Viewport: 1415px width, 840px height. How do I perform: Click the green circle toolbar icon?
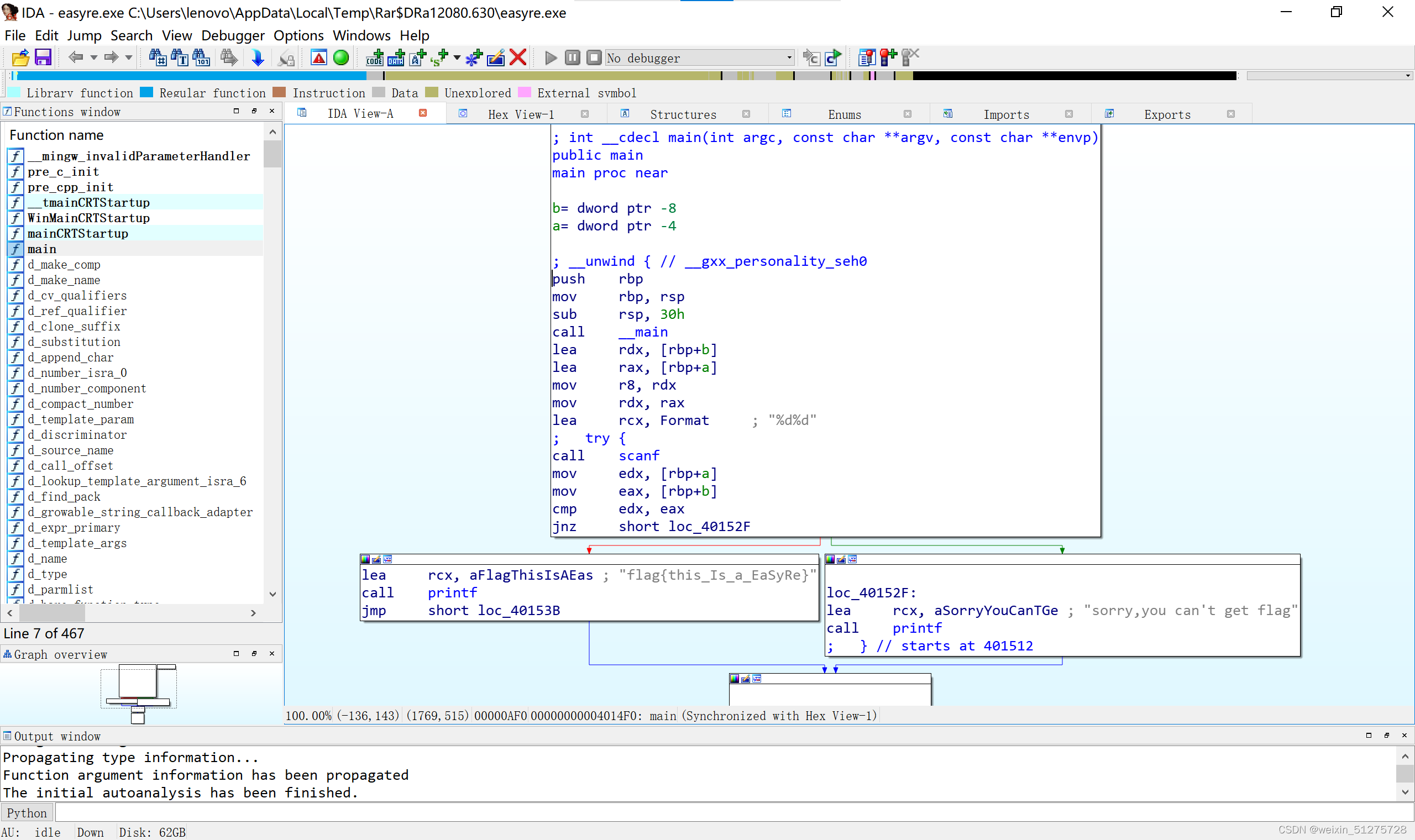pos(340,57)
